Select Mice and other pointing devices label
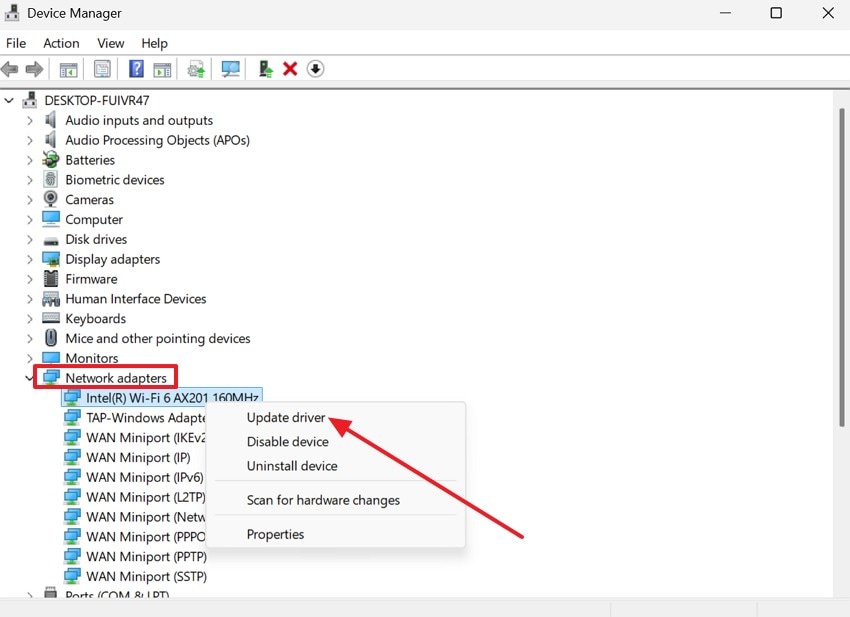 [158, 338]
